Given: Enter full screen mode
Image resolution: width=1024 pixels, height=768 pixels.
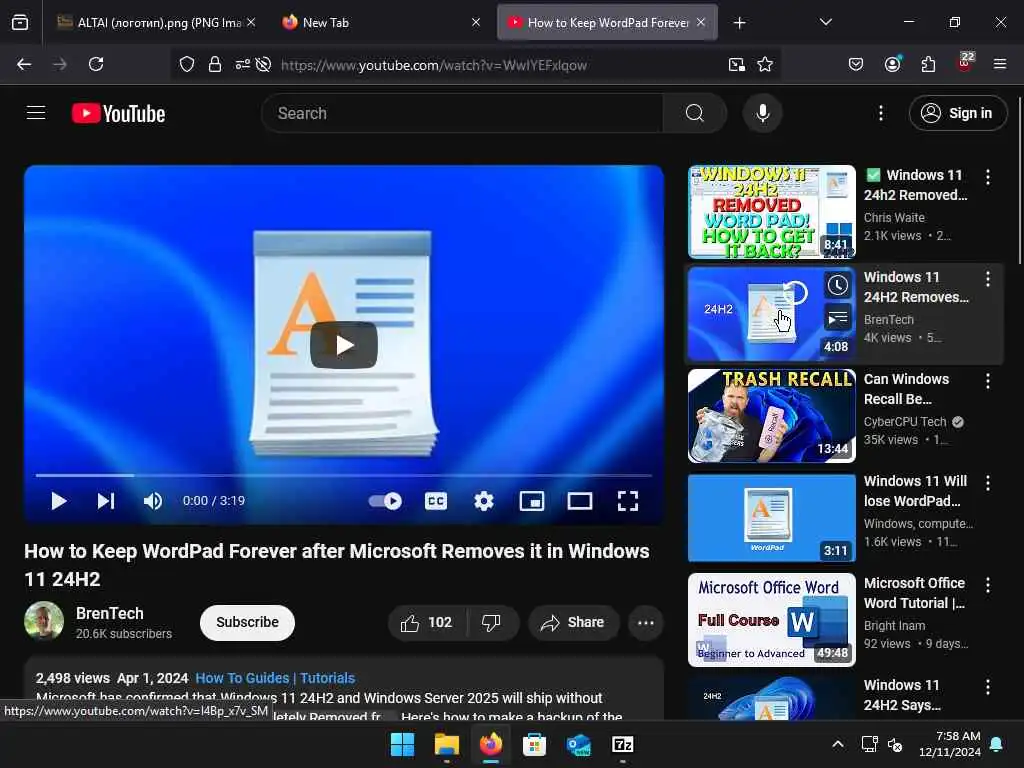Looking at the screenshot, I should [628, 501].
